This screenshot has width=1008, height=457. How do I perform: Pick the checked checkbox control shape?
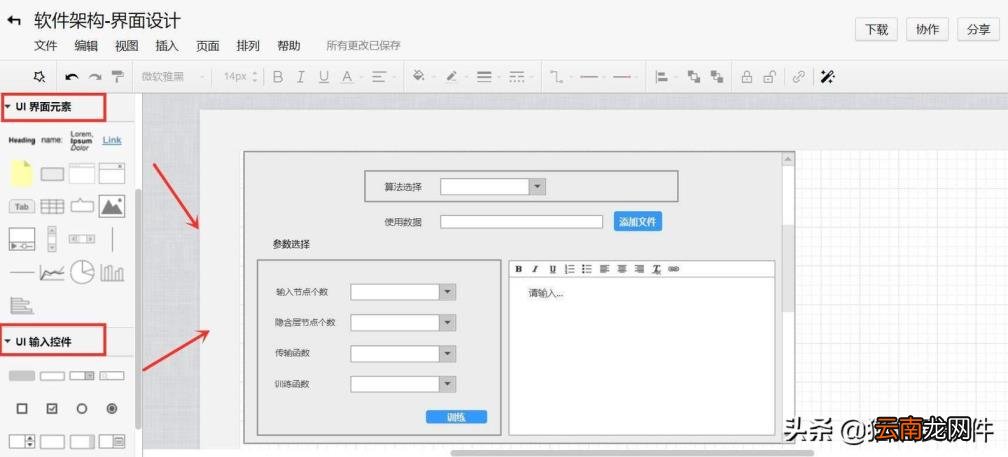[52, 408]
